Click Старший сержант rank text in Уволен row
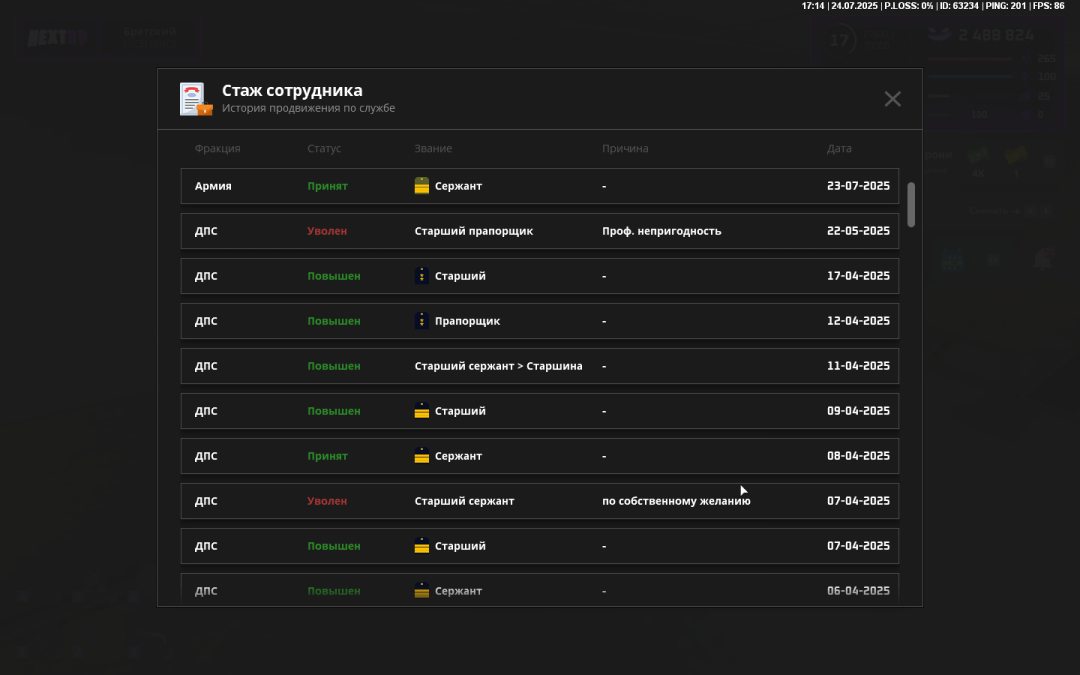This screenshot has height=675, width=1080. [x=464, y=501]
